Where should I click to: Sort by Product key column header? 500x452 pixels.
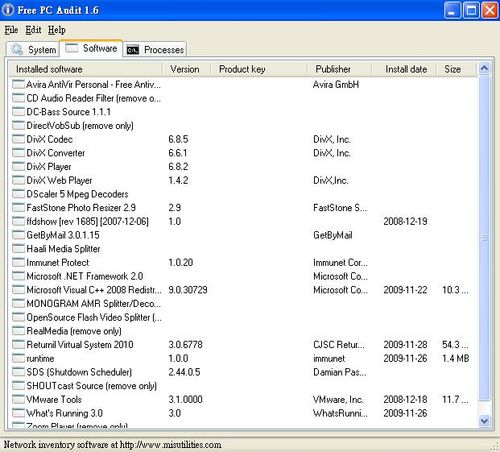tap(259, 69)
